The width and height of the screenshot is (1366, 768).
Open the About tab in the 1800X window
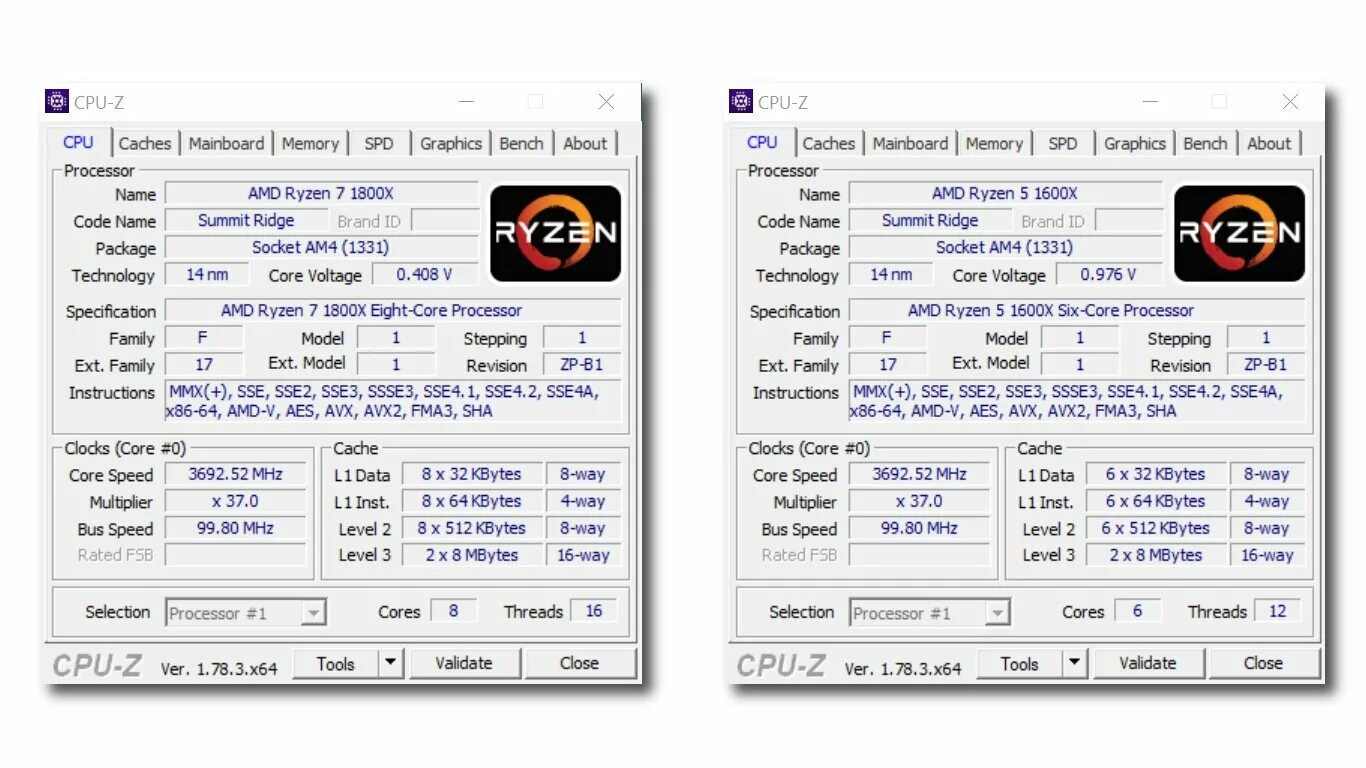(x=585, y=143)
